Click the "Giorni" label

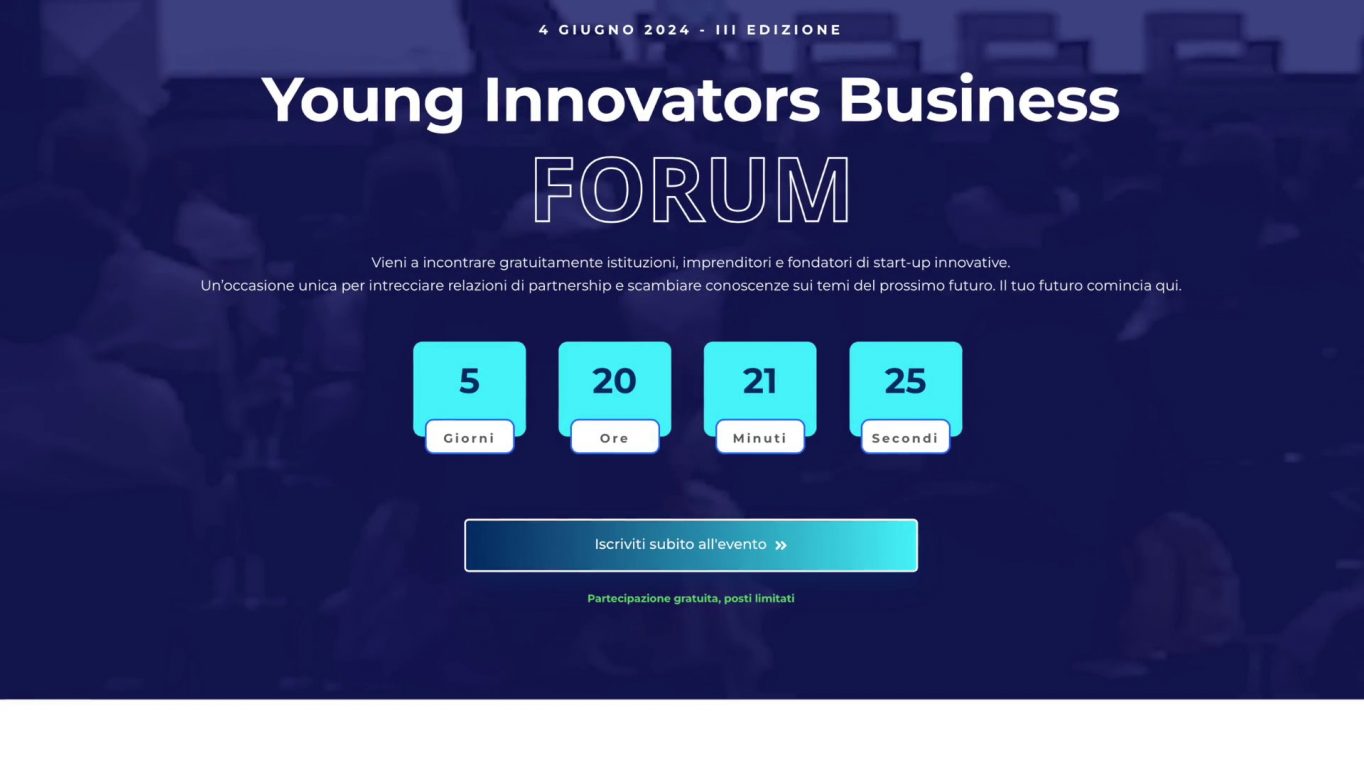469,438
